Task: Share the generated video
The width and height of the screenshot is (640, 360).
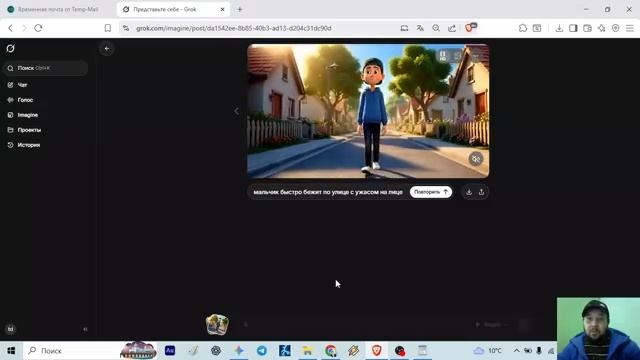Action: (x=482, y=192)
